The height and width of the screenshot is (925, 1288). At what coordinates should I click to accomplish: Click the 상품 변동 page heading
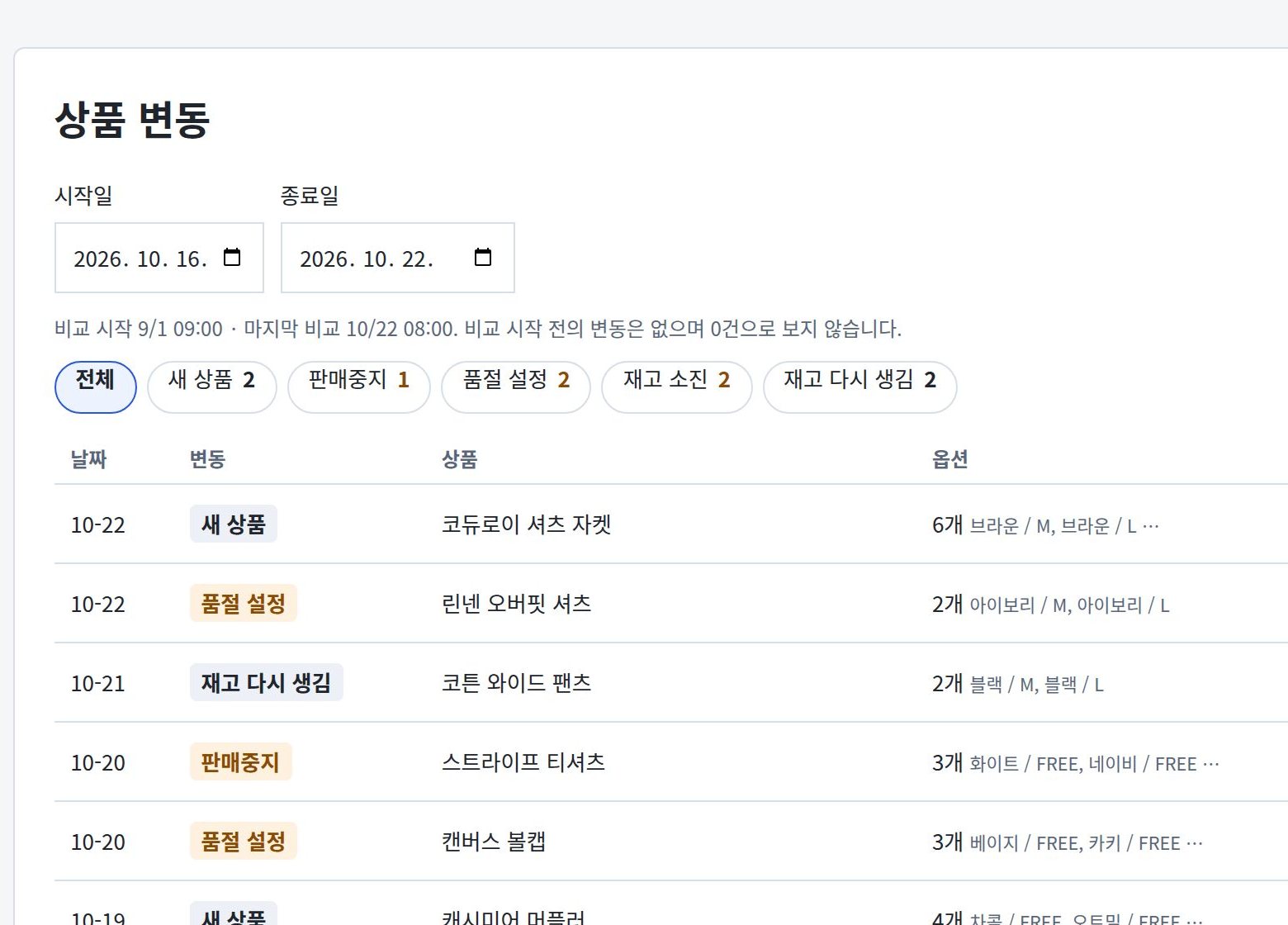[x=132, y=120]
